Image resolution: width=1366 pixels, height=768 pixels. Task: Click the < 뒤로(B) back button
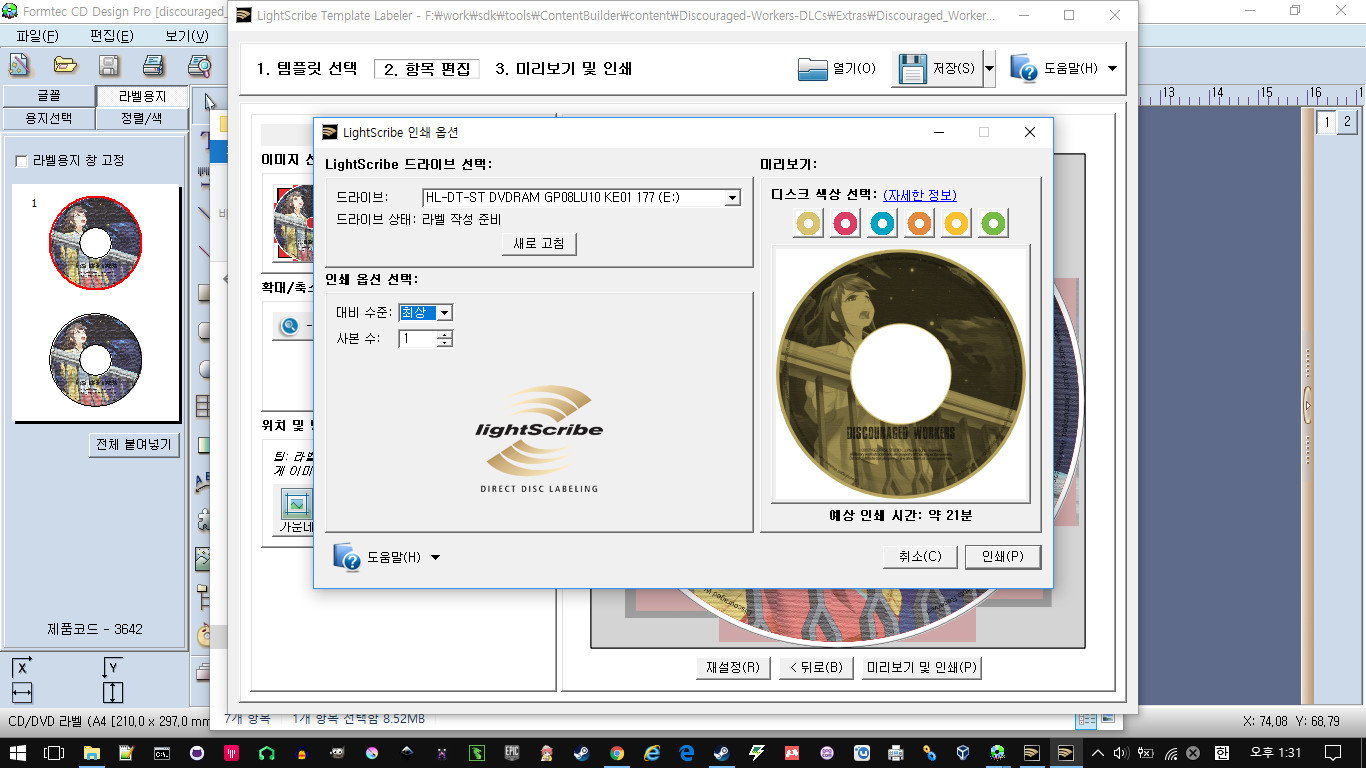click(x=816, y=668)
